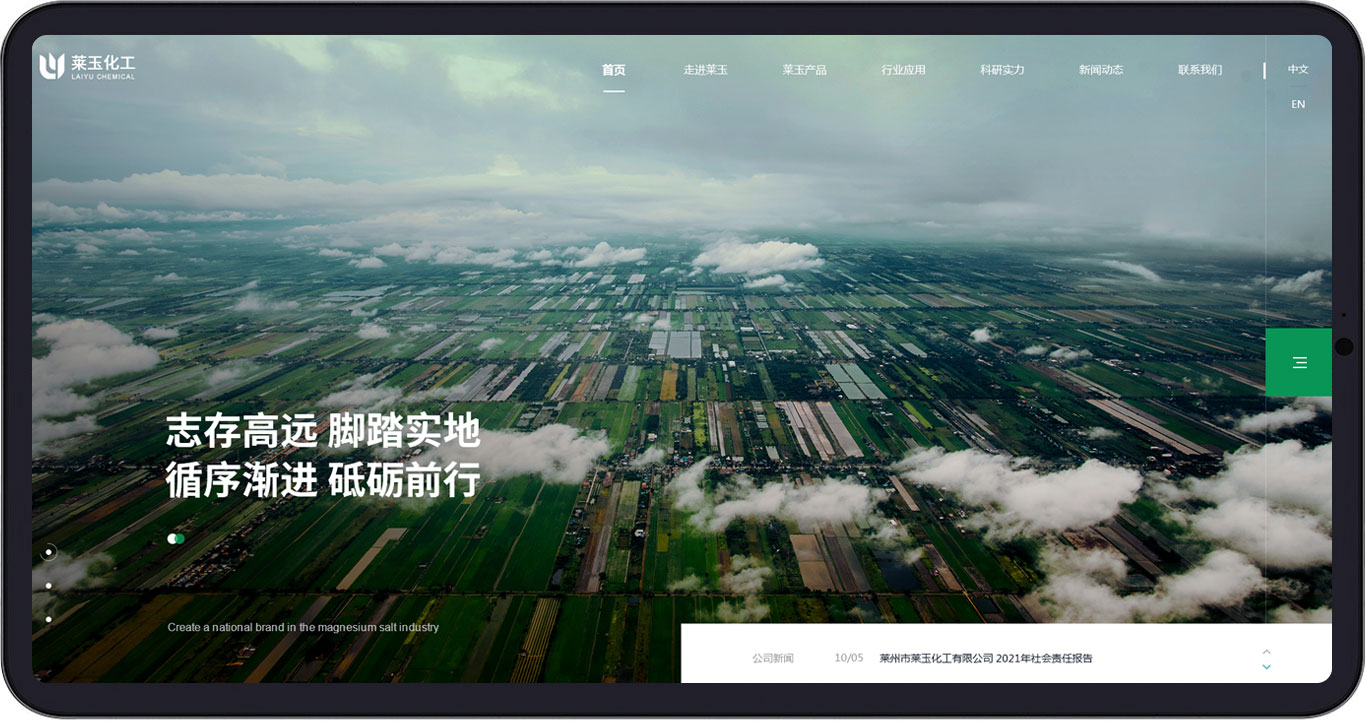Expand the 行业应用 navigation item
Viewport: 1366px width, 721px height.
click(903, 70)
